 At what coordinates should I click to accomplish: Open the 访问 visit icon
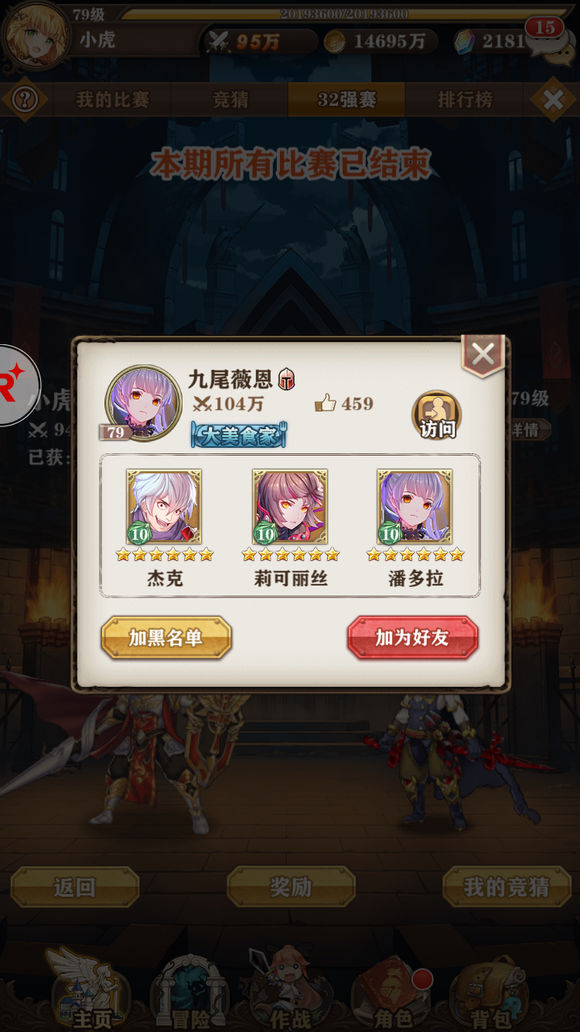tap(436, 415)
